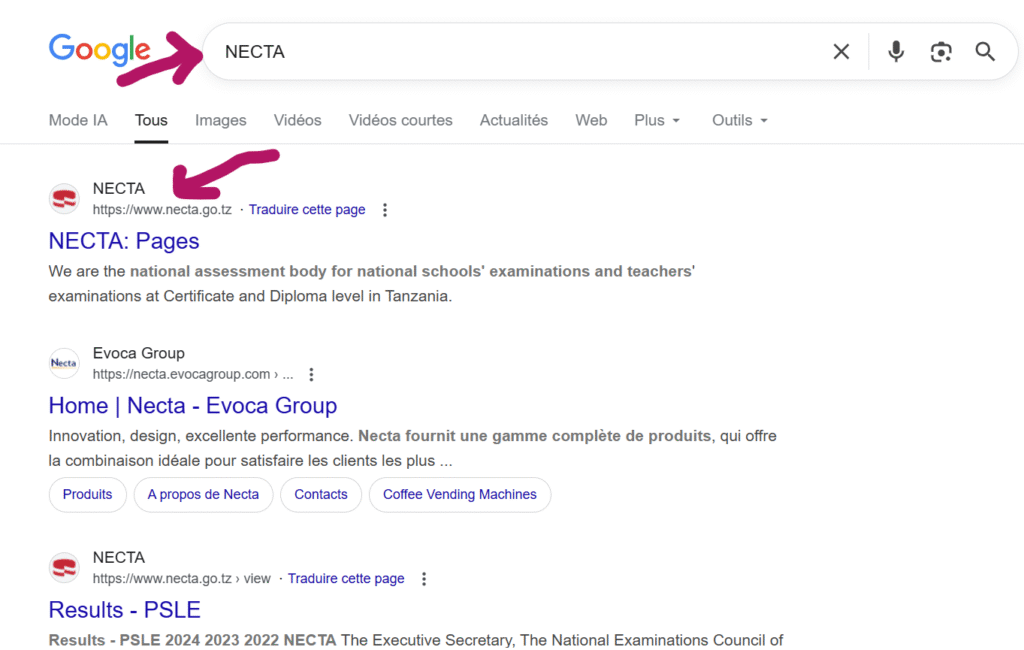Open the NECTA: Pages result link

tap(124, 241)
